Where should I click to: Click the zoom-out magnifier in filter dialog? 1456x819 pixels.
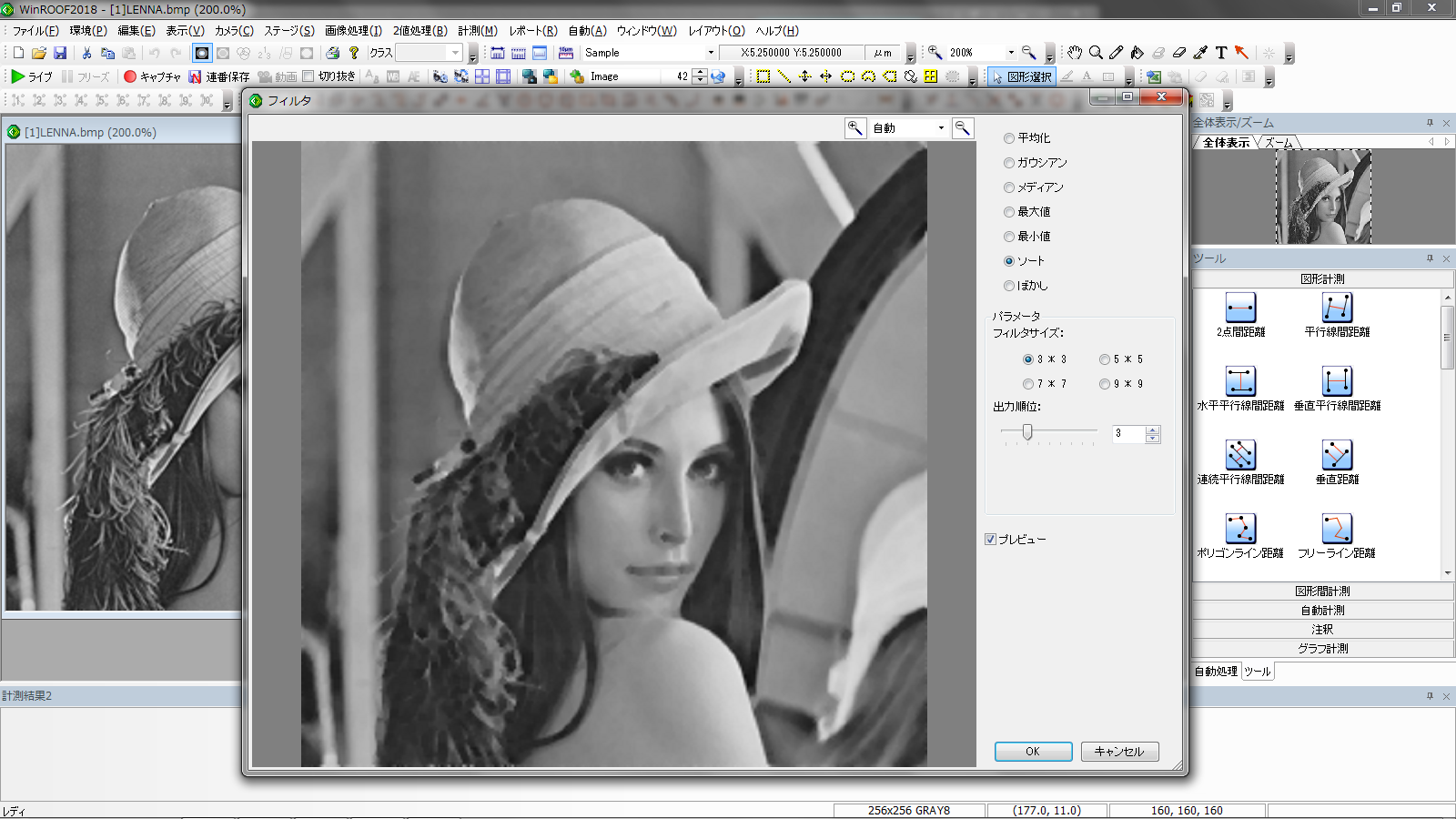pos(962,128)
